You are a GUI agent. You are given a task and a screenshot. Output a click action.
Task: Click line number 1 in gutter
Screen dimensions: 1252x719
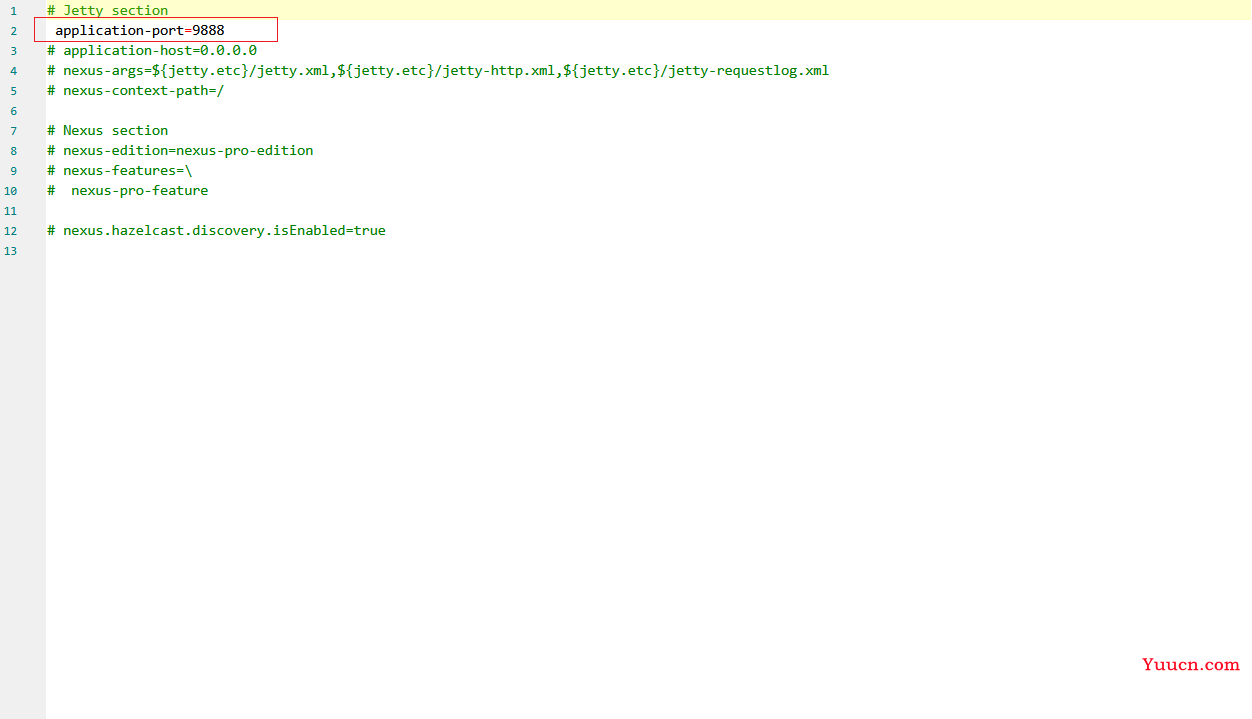[x=14, y=11]
